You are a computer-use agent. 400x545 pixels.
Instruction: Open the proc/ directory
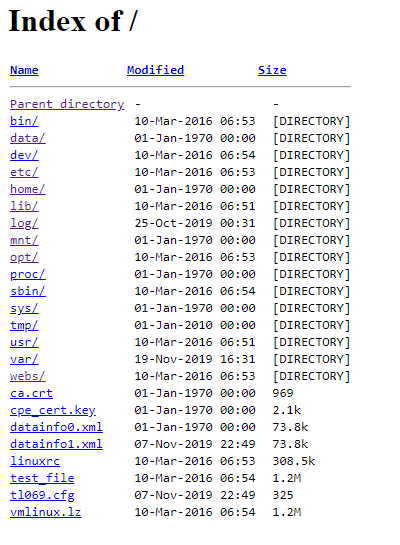[x=28, y=275]
